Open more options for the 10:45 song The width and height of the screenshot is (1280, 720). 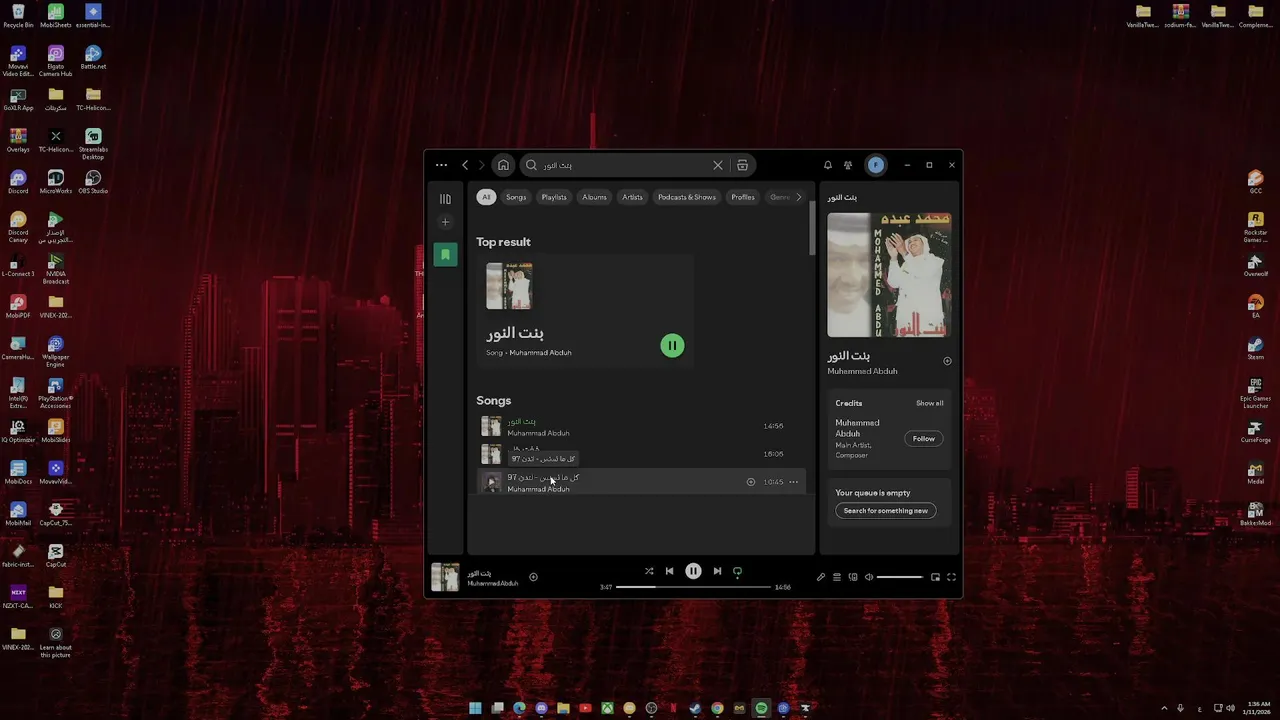(x=793, y=482)
